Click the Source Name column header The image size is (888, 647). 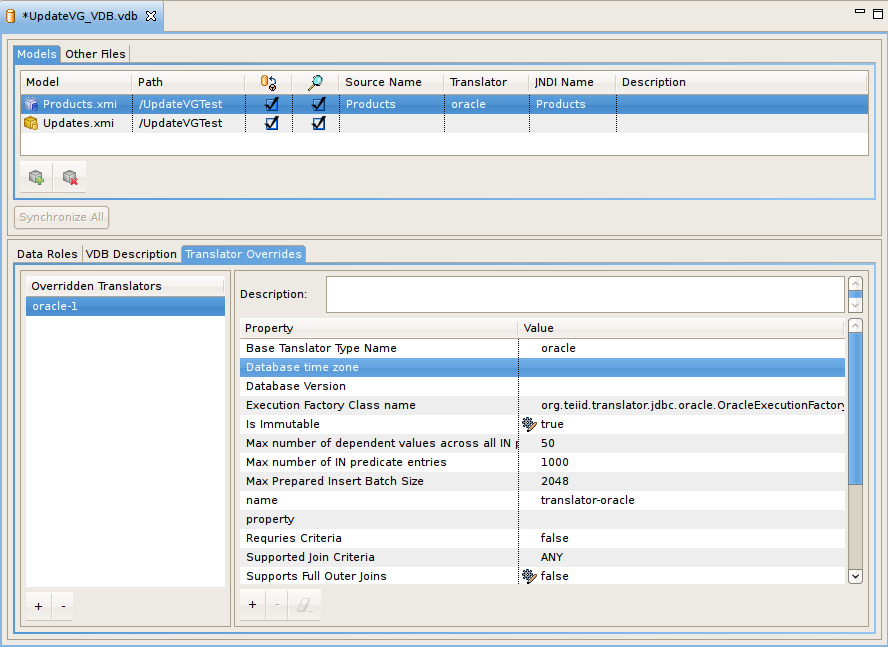tap(391, 82)
